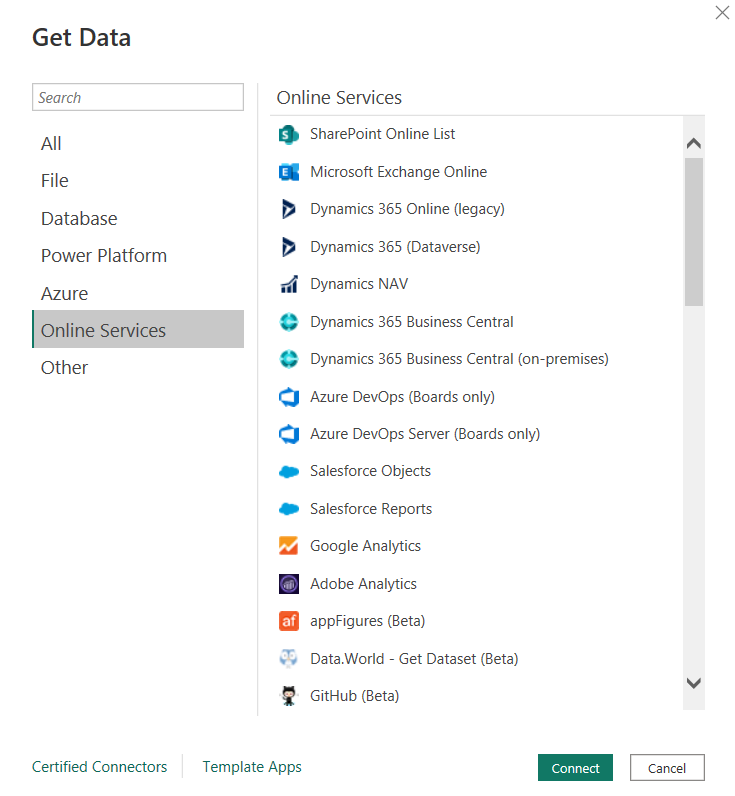
Task: Switch to the Database category
Action: pyautogui.click(x=79, y=218)
